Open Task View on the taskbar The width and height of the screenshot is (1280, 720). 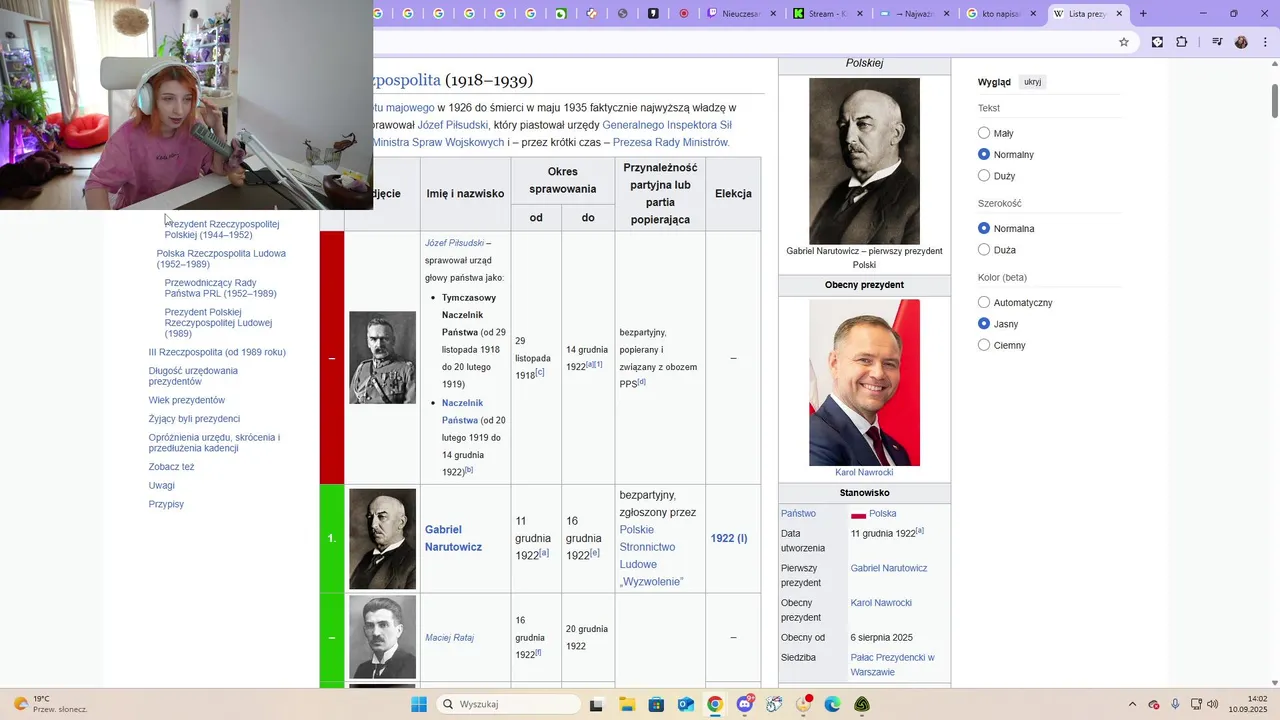(596, 704)
